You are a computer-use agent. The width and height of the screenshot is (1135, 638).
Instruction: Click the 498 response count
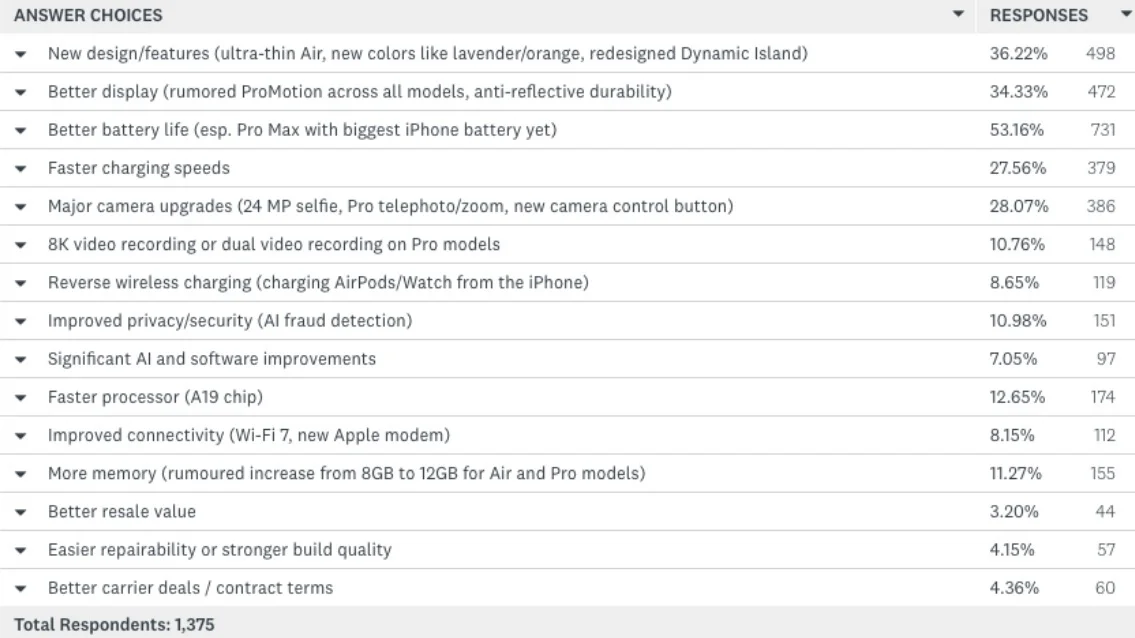click(1101, 53)
